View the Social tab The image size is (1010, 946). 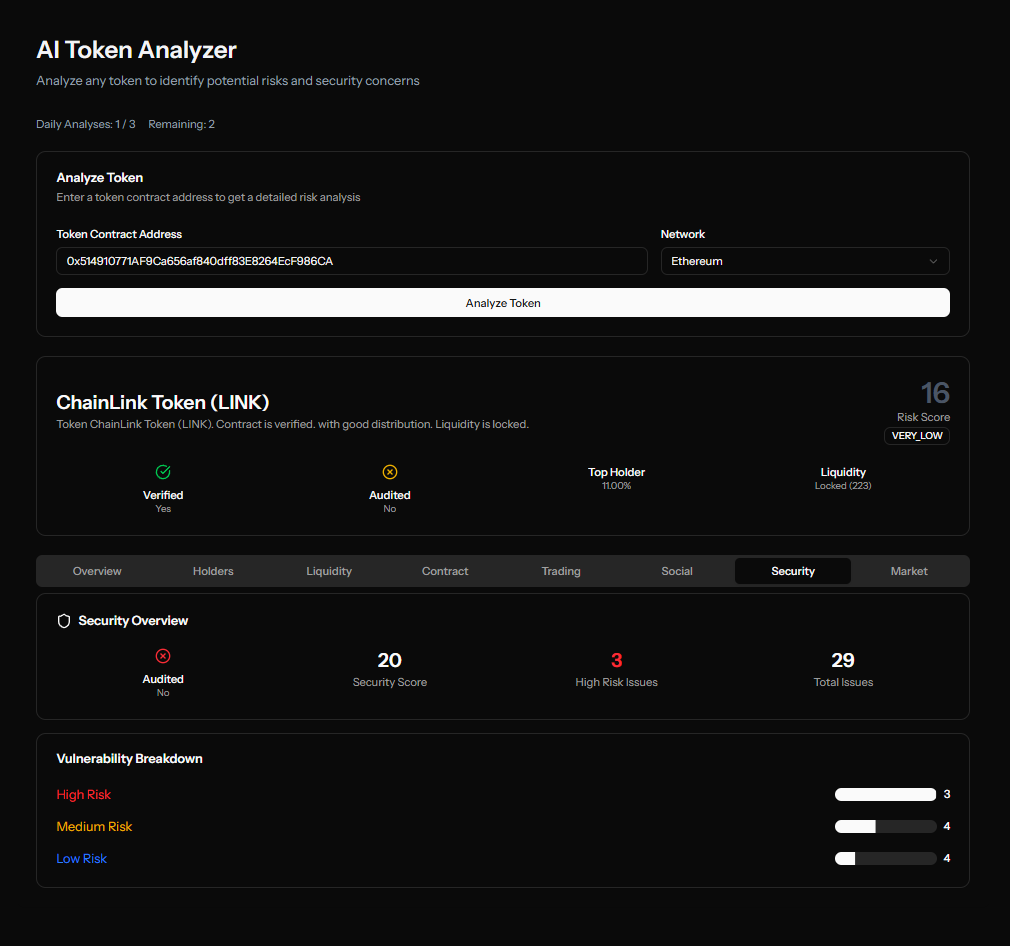[677, 571]
